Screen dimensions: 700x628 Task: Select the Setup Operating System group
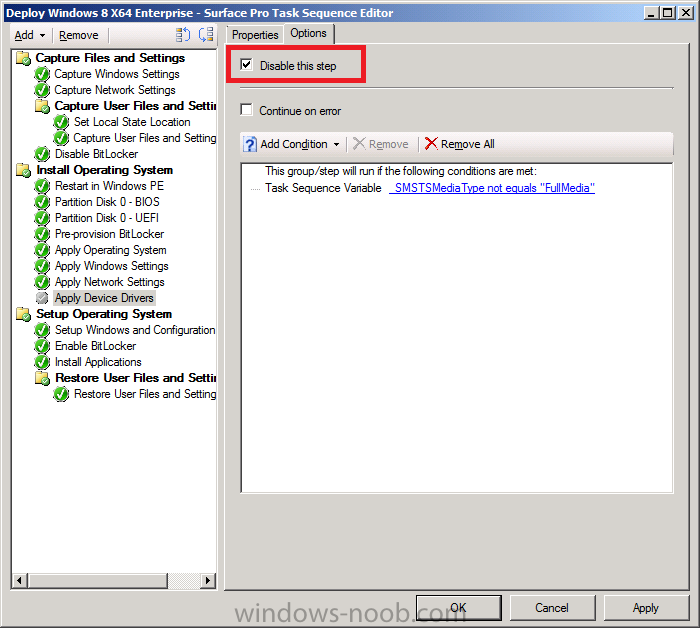tap(104, 314)
